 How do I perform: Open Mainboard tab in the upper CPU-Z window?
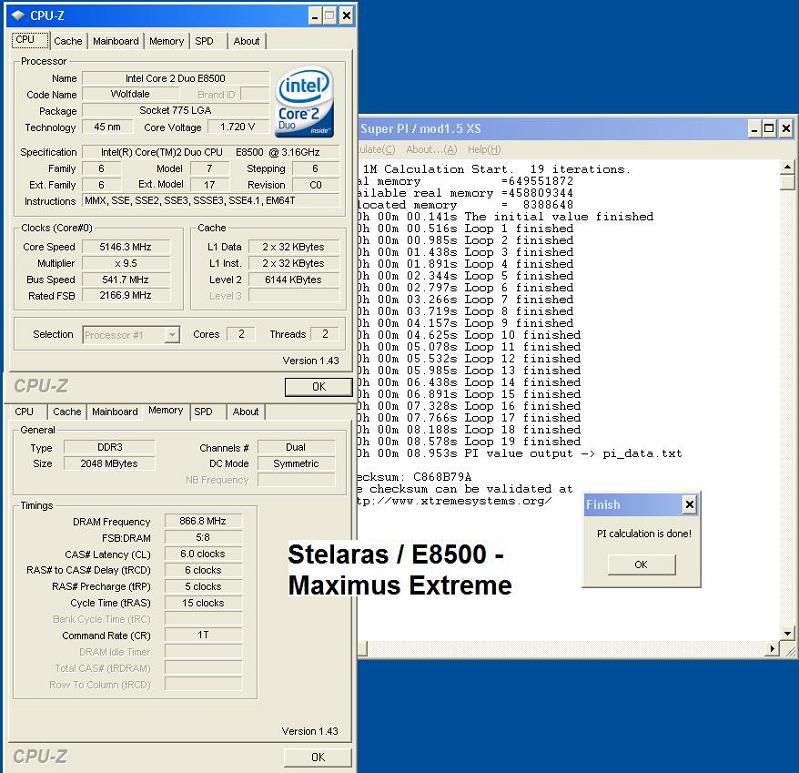[x=115, y=41]
